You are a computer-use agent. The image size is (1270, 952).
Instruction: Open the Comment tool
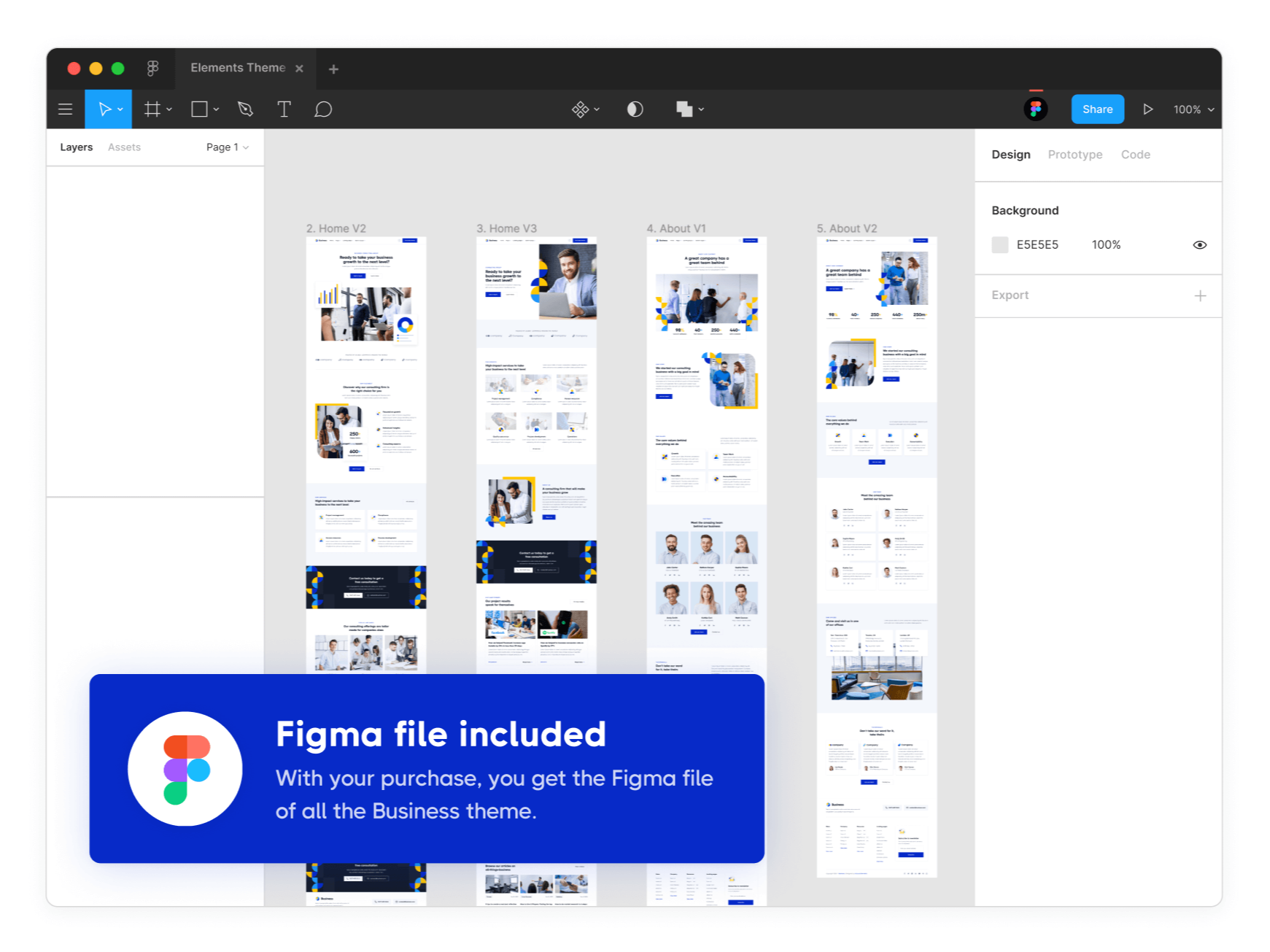pyautogui.click(x=323, y=109)
